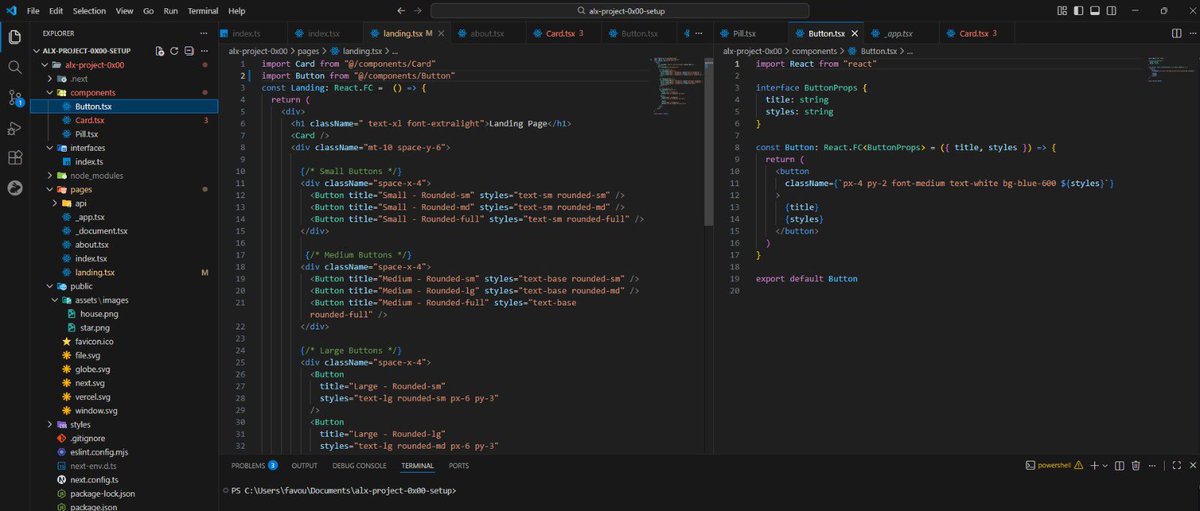Open the Run and Debug view

pyautogui.click(x=14, y=128)
